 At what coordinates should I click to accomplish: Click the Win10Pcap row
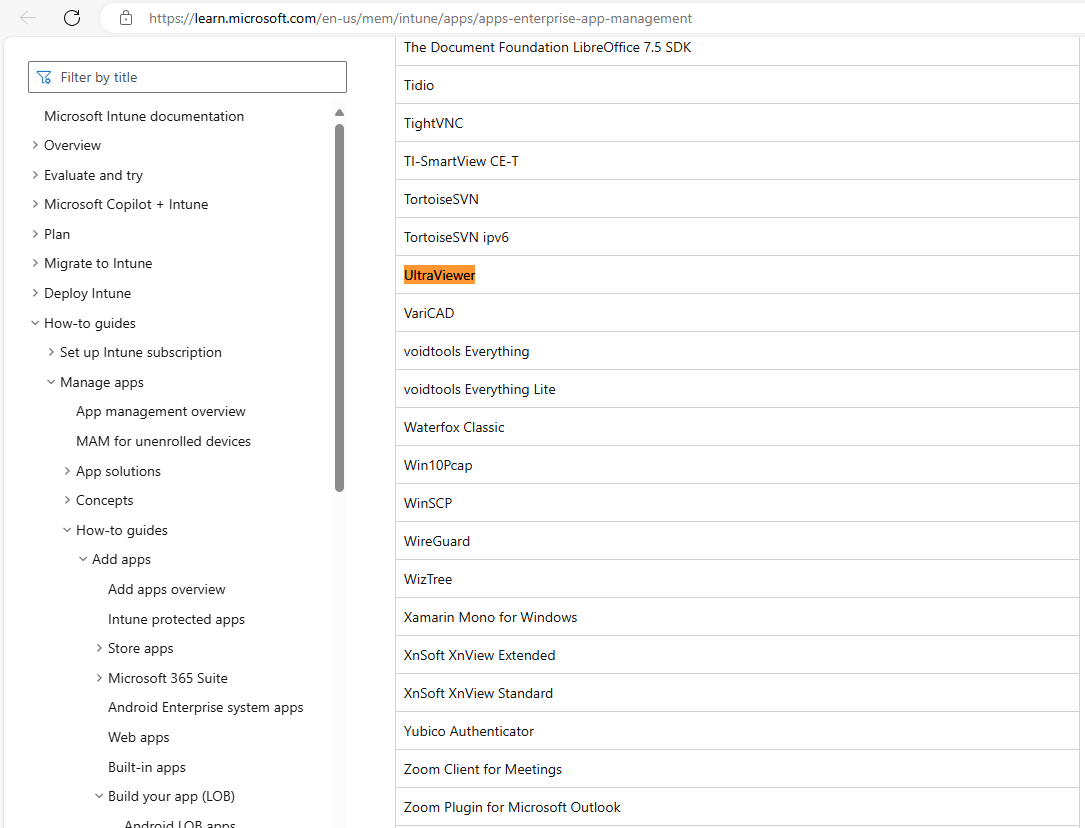tap(737, 466)
